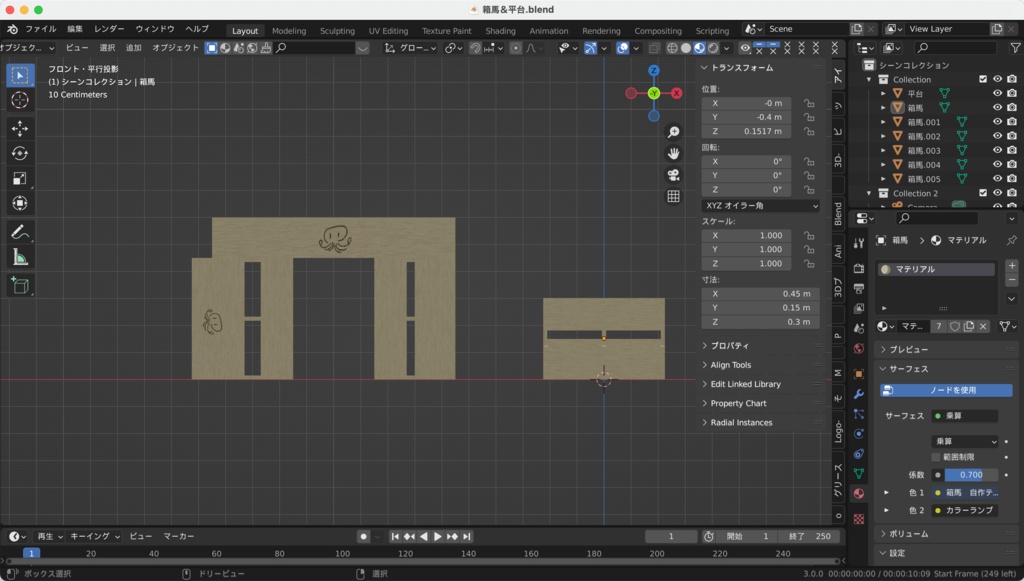Click the Add Cube tool
The height and width of the screenshot is (581, 1024).
pyautogui.click(x=20, y=286)
